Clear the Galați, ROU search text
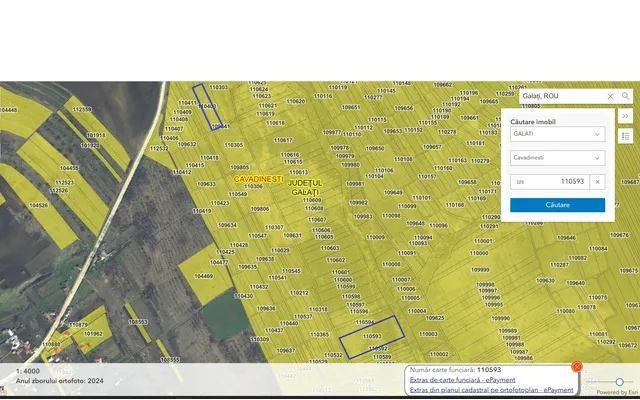Screen dimensions: 640x400 click(x=610, y=96)
